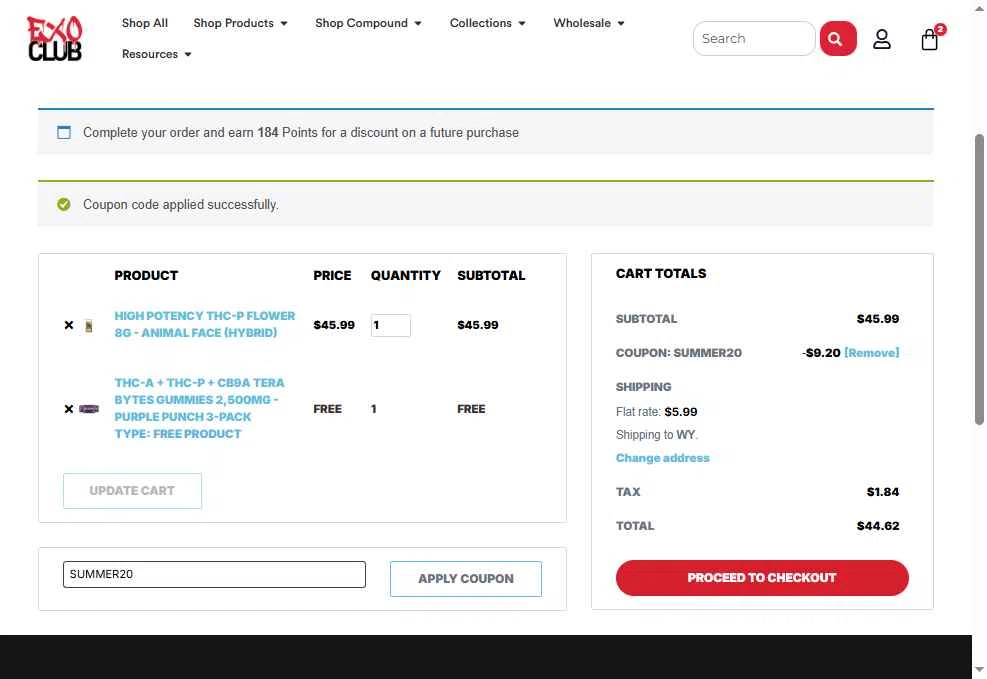The height and width of the screenshot is (679, 987).
Task: Open the Purple Punch gummies thumbnail
Action: pos(89,409)
